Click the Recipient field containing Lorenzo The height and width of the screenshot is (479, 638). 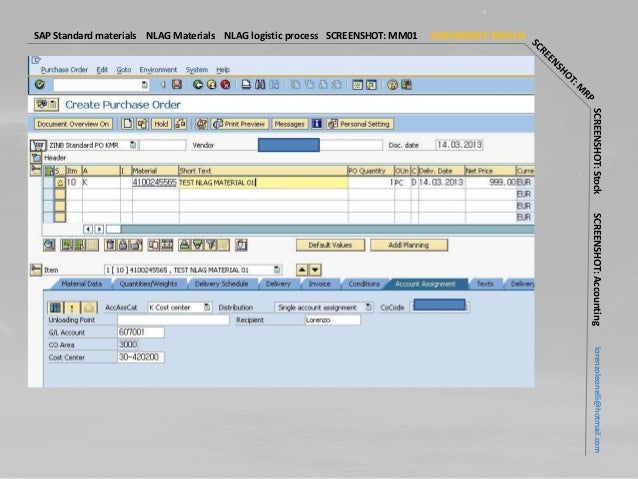click(x=332, y=320)
